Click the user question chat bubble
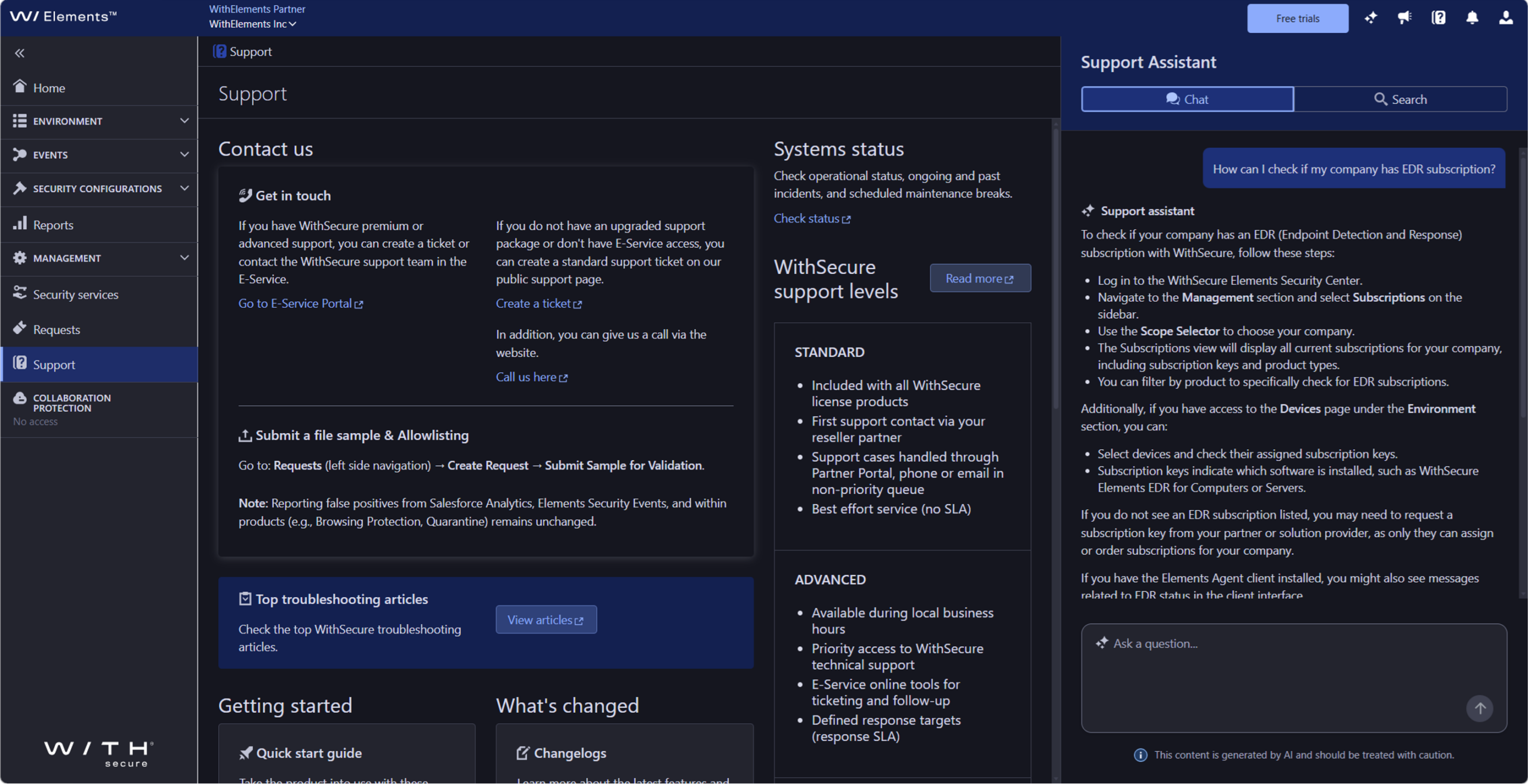The width and height of the screenshot is (1528, 784). (1354, 169)
